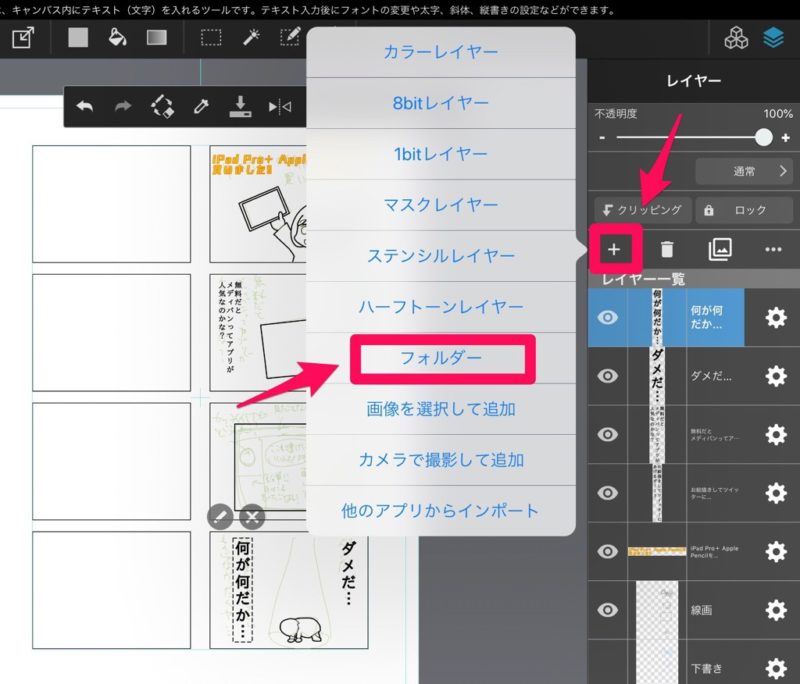Image resolution: width=800 pixels, height=684 pixels.
Task: Tap the text edit pencil bubble on canvas
Action: (220, 517)
